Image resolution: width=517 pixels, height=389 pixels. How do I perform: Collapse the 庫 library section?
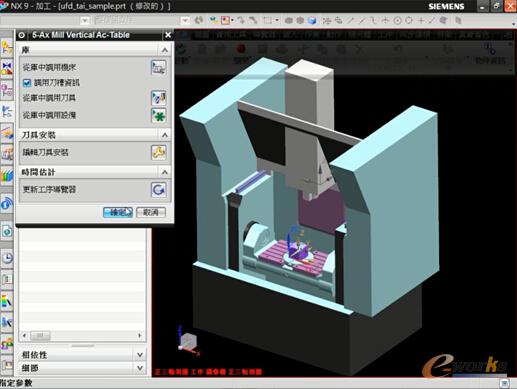point(165,50)
